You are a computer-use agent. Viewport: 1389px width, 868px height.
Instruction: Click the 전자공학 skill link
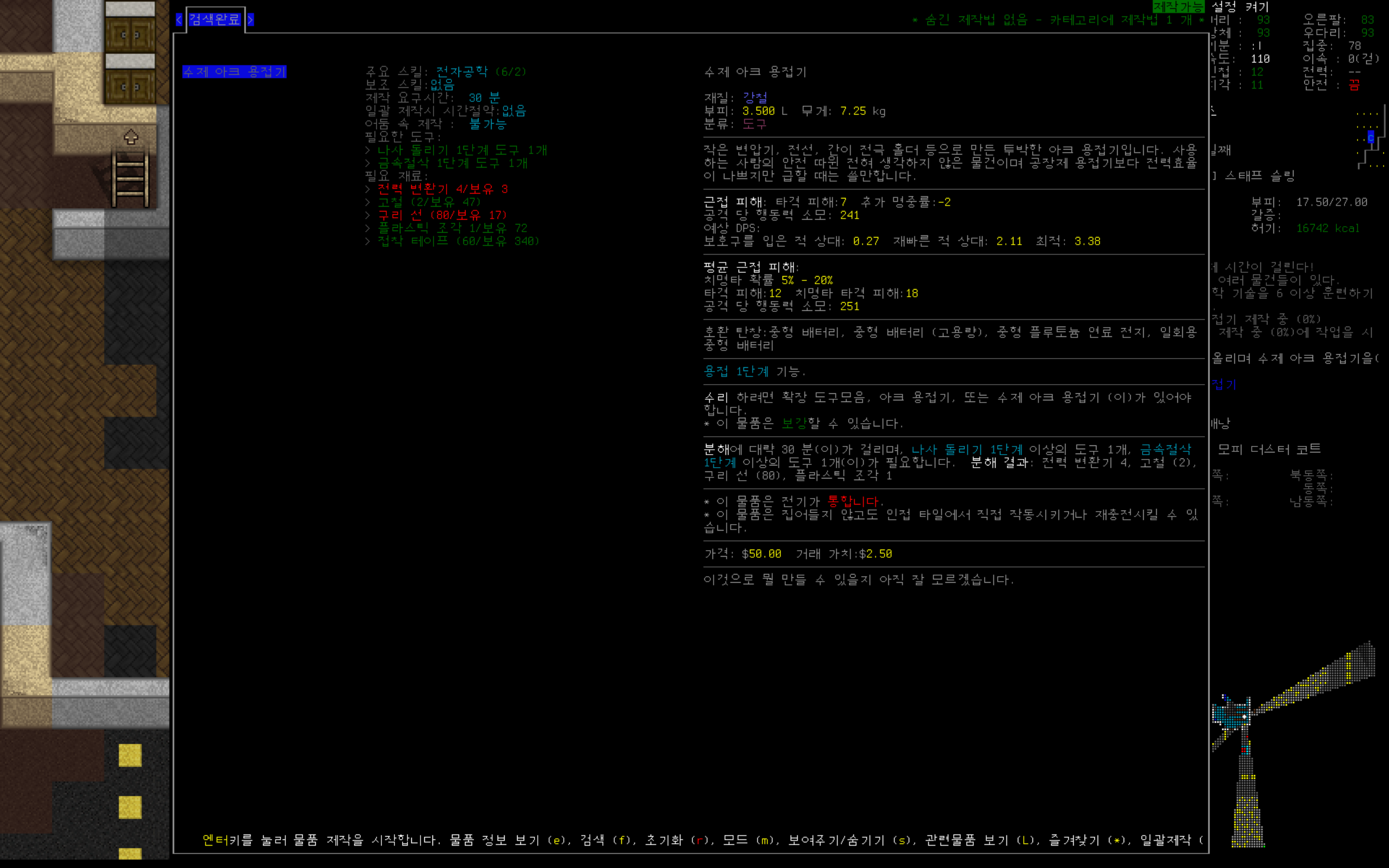pos(462,72)
